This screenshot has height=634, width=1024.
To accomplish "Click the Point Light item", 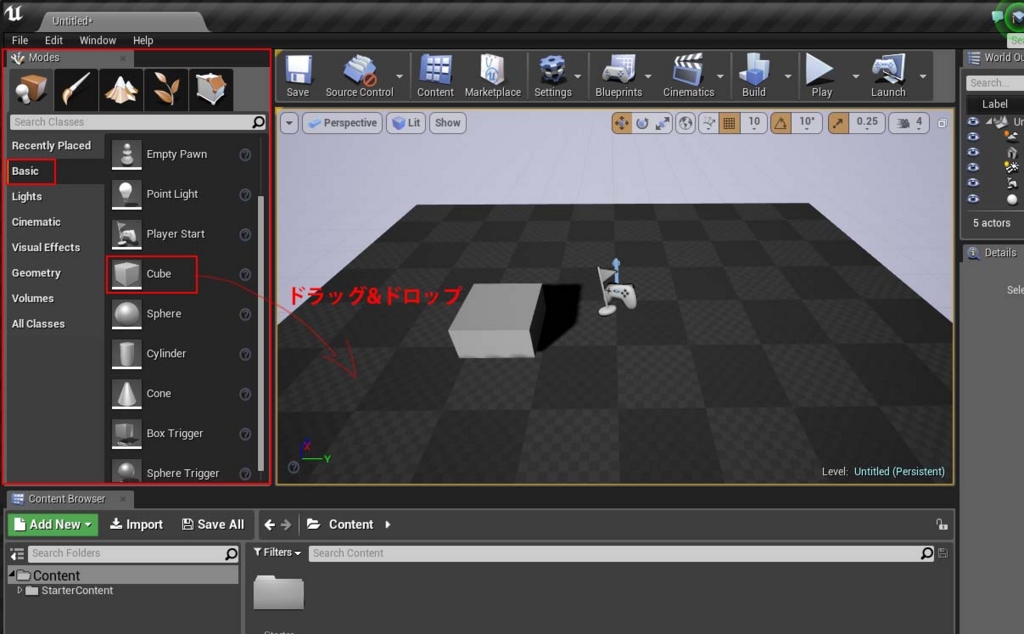I will [179, 195].
